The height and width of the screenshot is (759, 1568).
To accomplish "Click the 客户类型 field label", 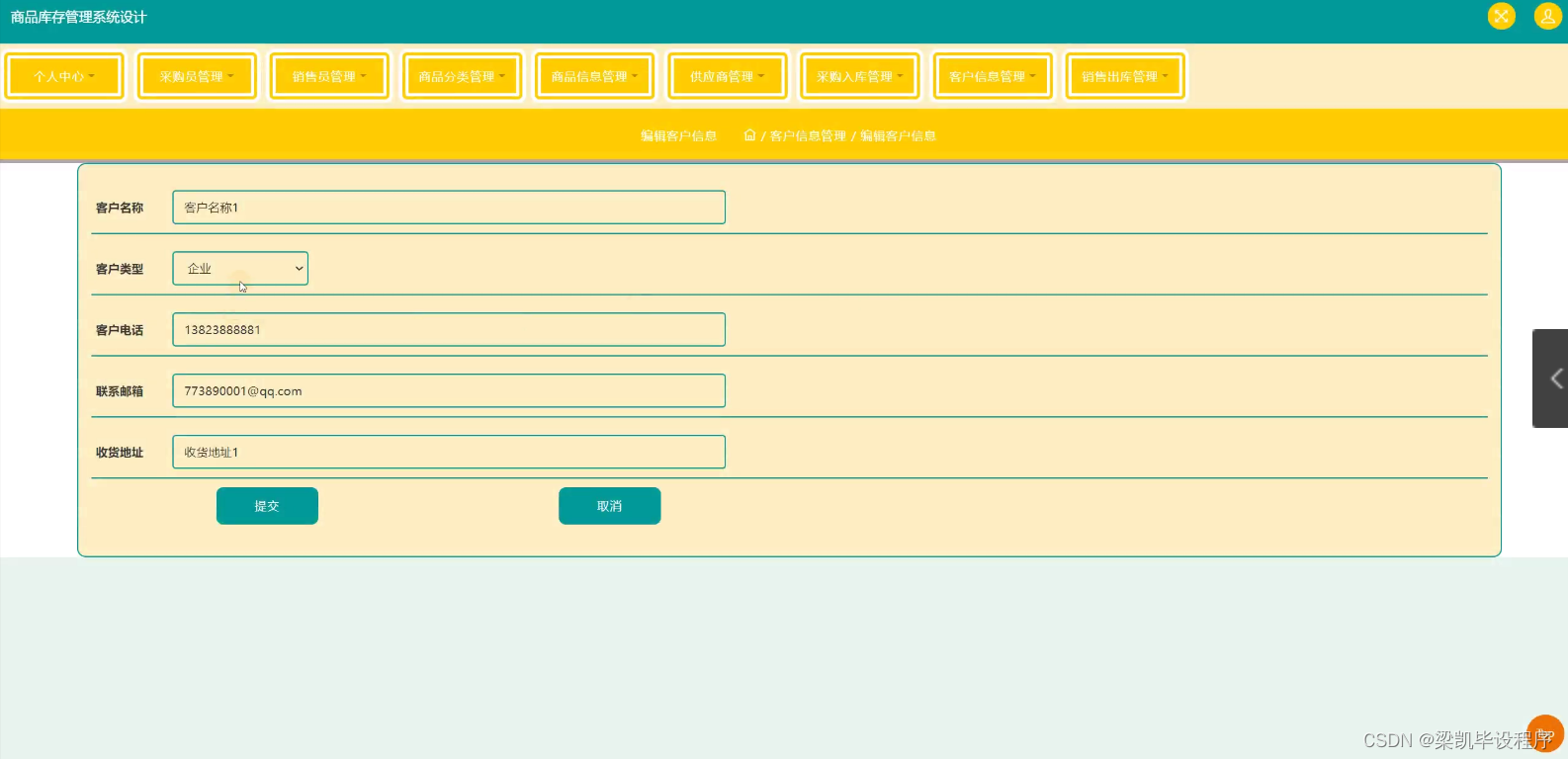I will click(120, 269).
